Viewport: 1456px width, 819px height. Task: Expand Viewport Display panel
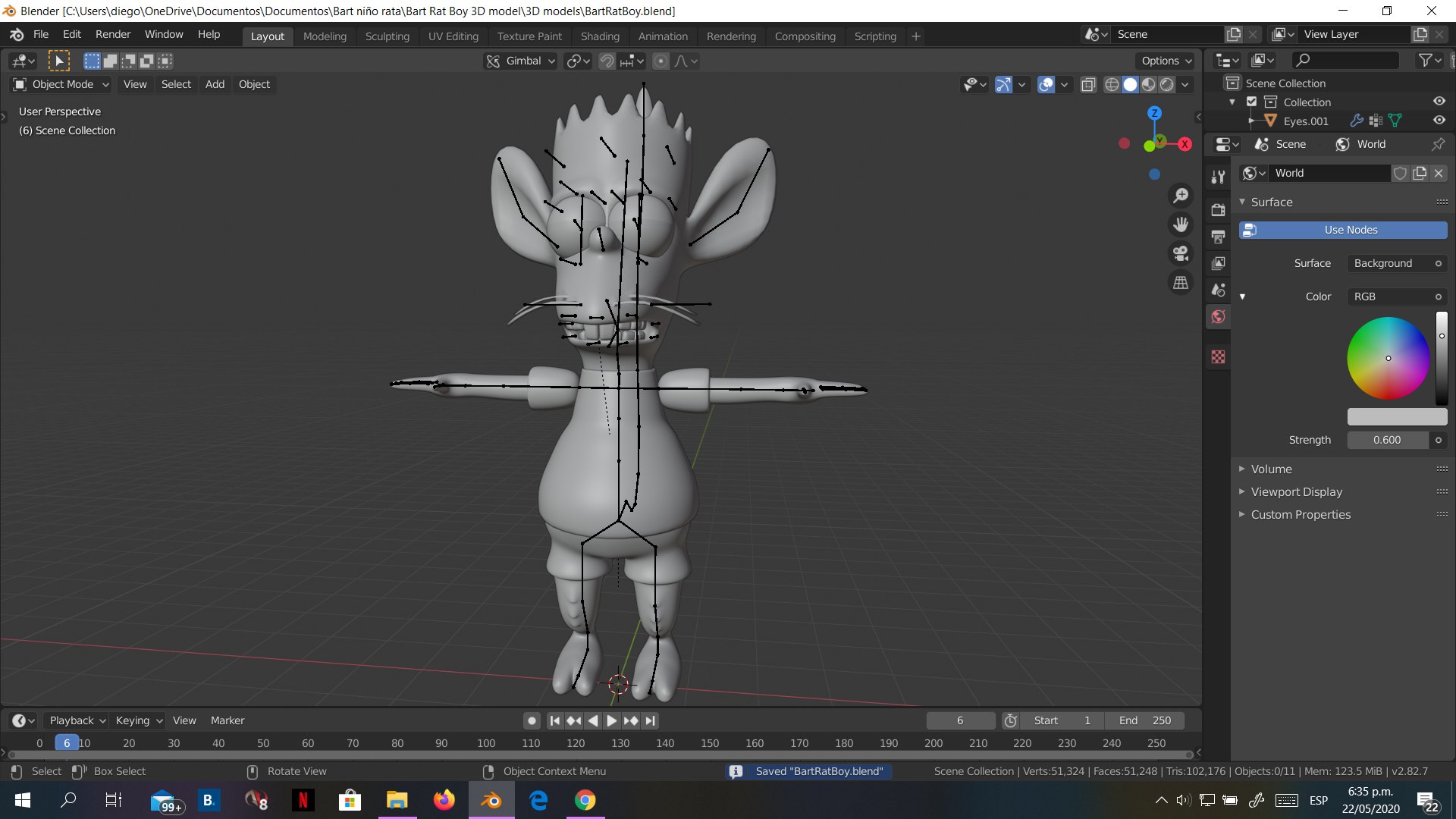pos(1296,491)
